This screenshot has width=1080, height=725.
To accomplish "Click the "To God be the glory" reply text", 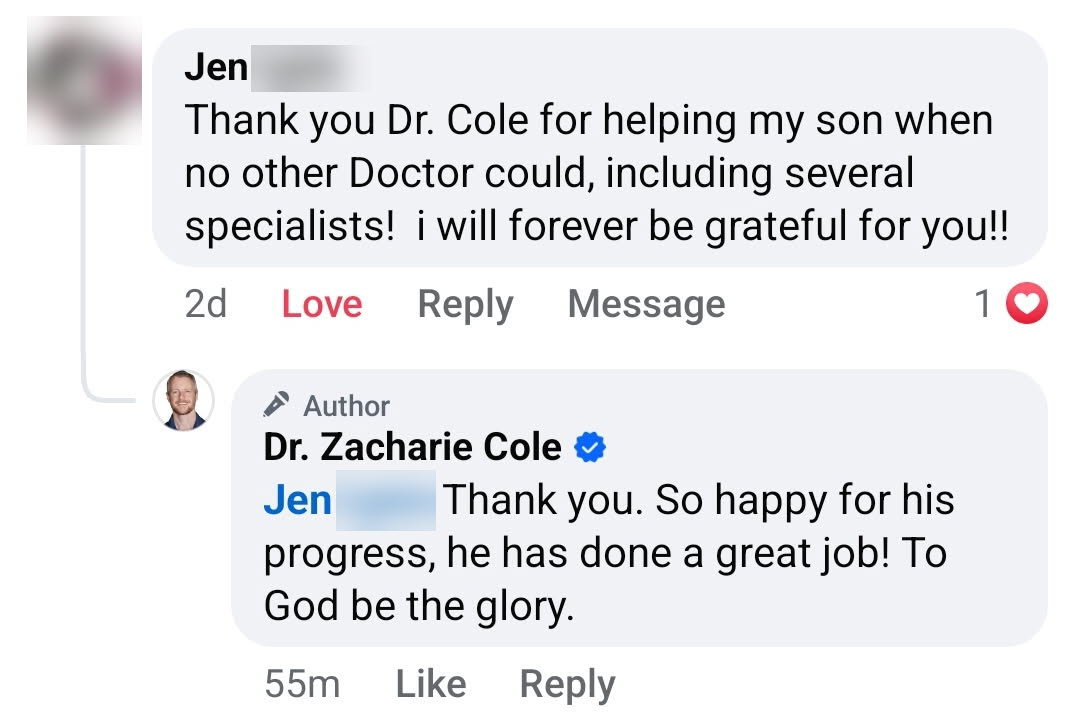I will (420, 606).
